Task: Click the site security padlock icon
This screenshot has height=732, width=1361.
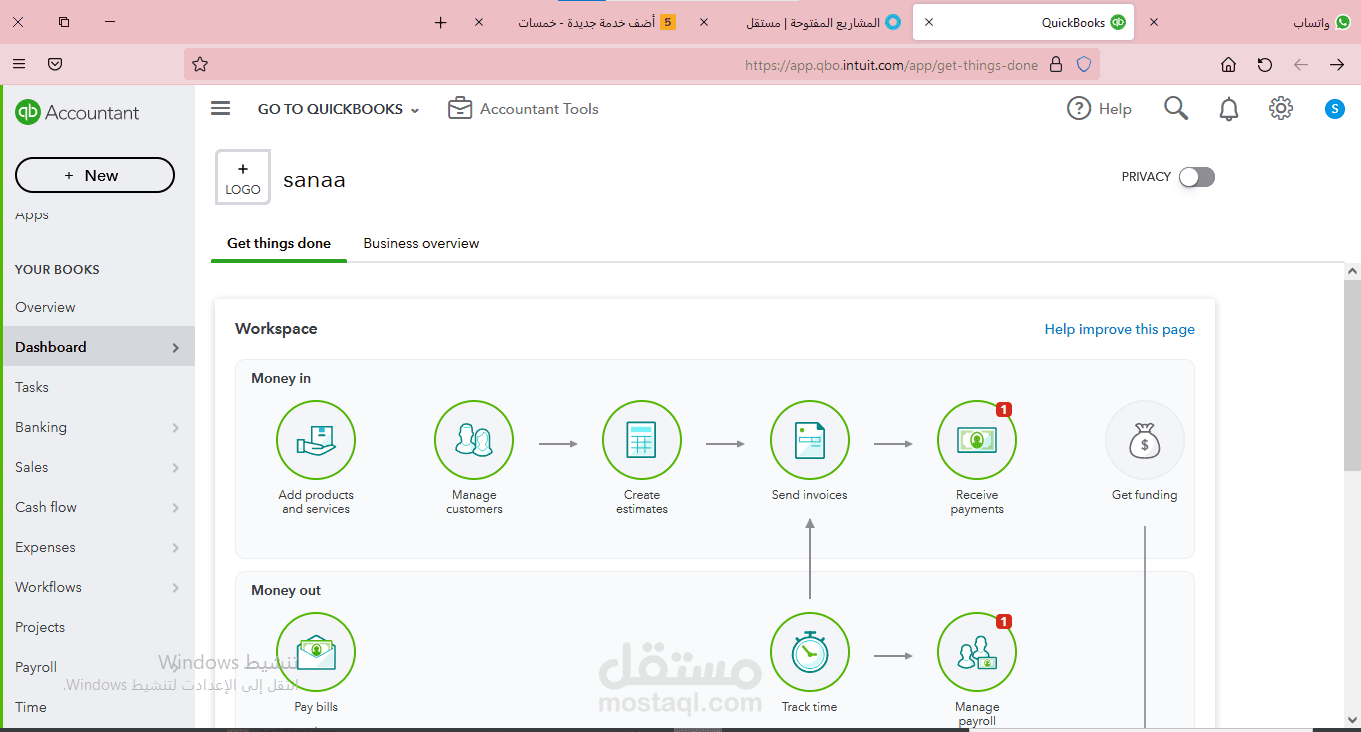Action: 1056,65
